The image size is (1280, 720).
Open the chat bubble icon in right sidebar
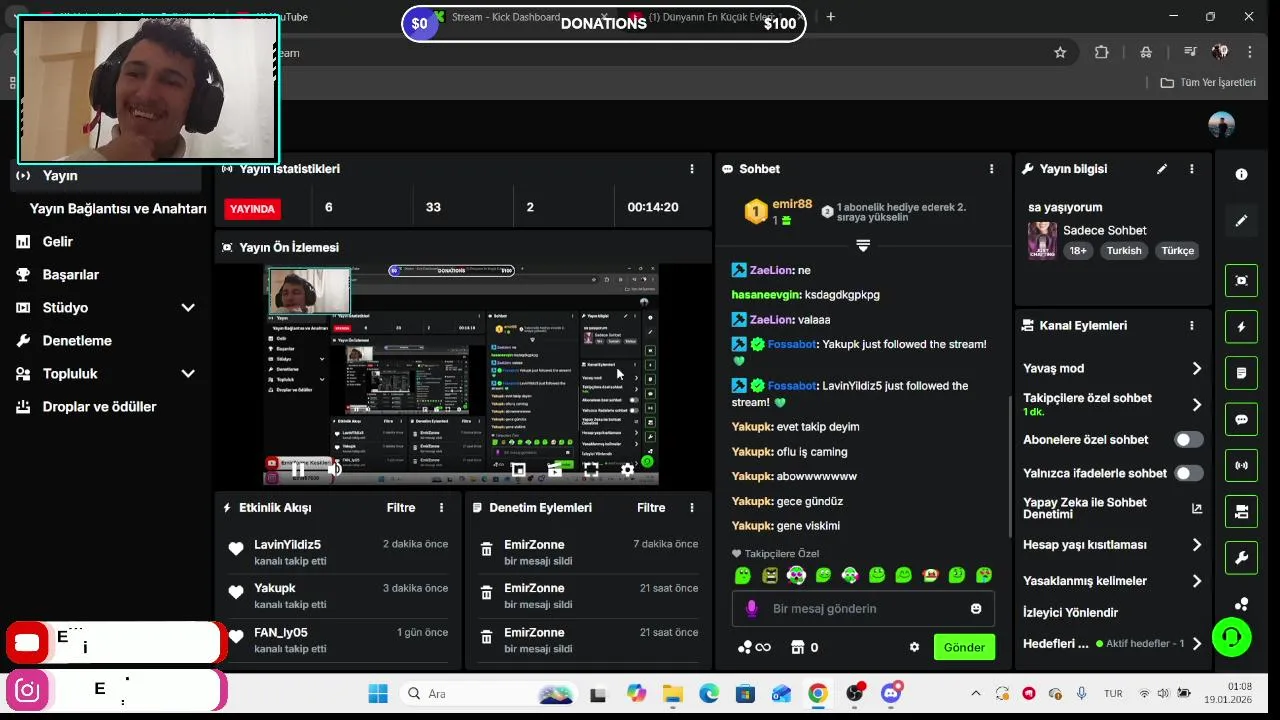1241,420
